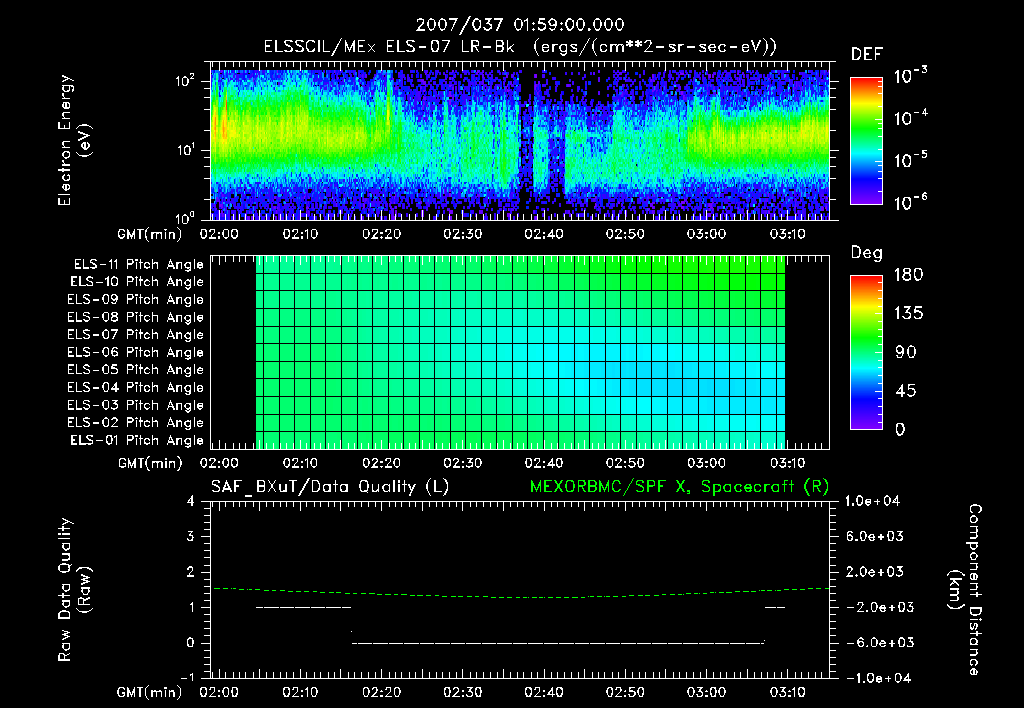Select the ELSSCIL/MEx ELS-07 LR-Bk plot title
This screenshot has height=708, width=1024.
(x=520, y=47)
